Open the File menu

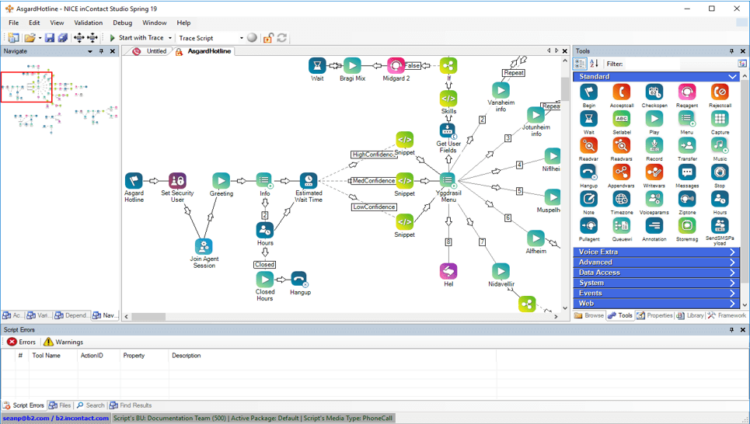[13, 22]
